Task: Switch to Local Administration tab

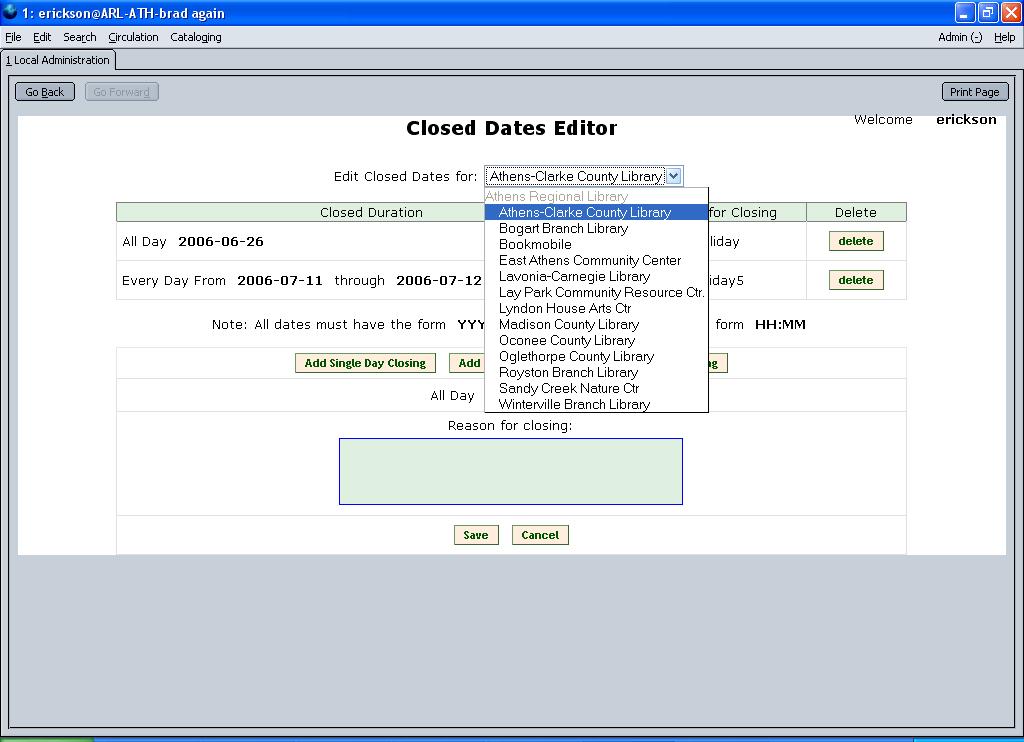Action: pos(58,60)
